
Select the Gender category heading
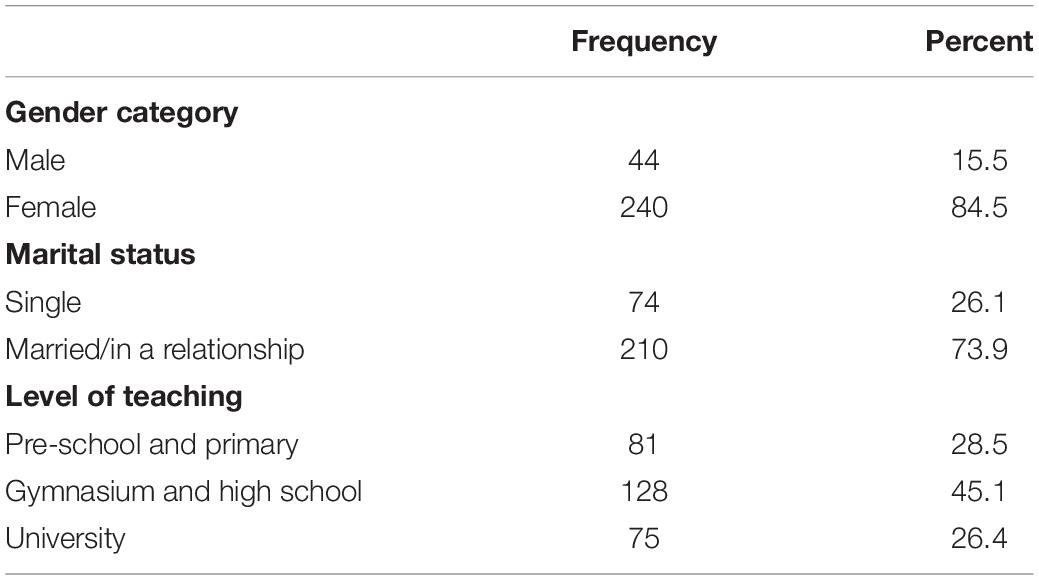coord(121,113)
